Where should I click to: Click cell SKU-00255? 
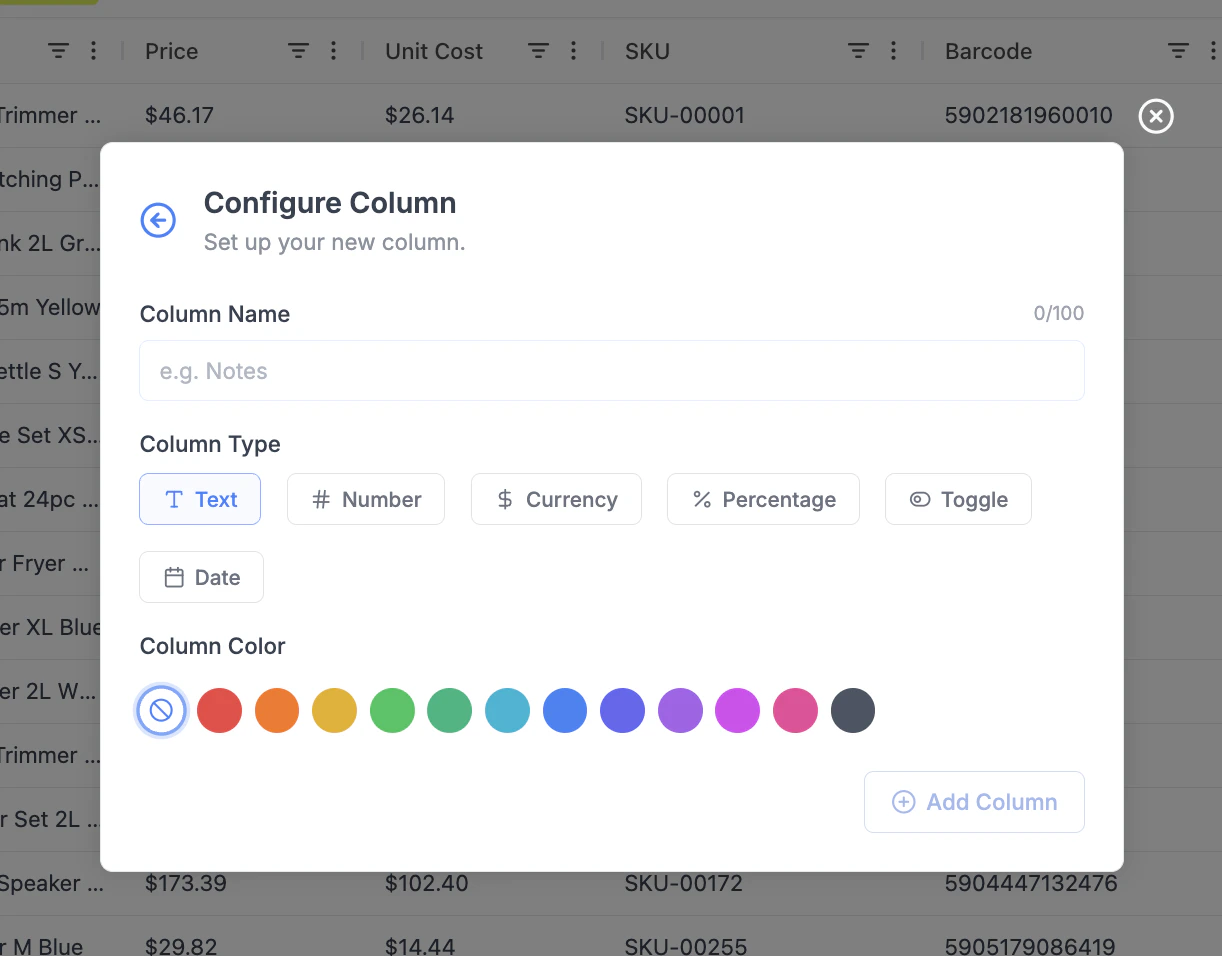[x=685, y=946]
